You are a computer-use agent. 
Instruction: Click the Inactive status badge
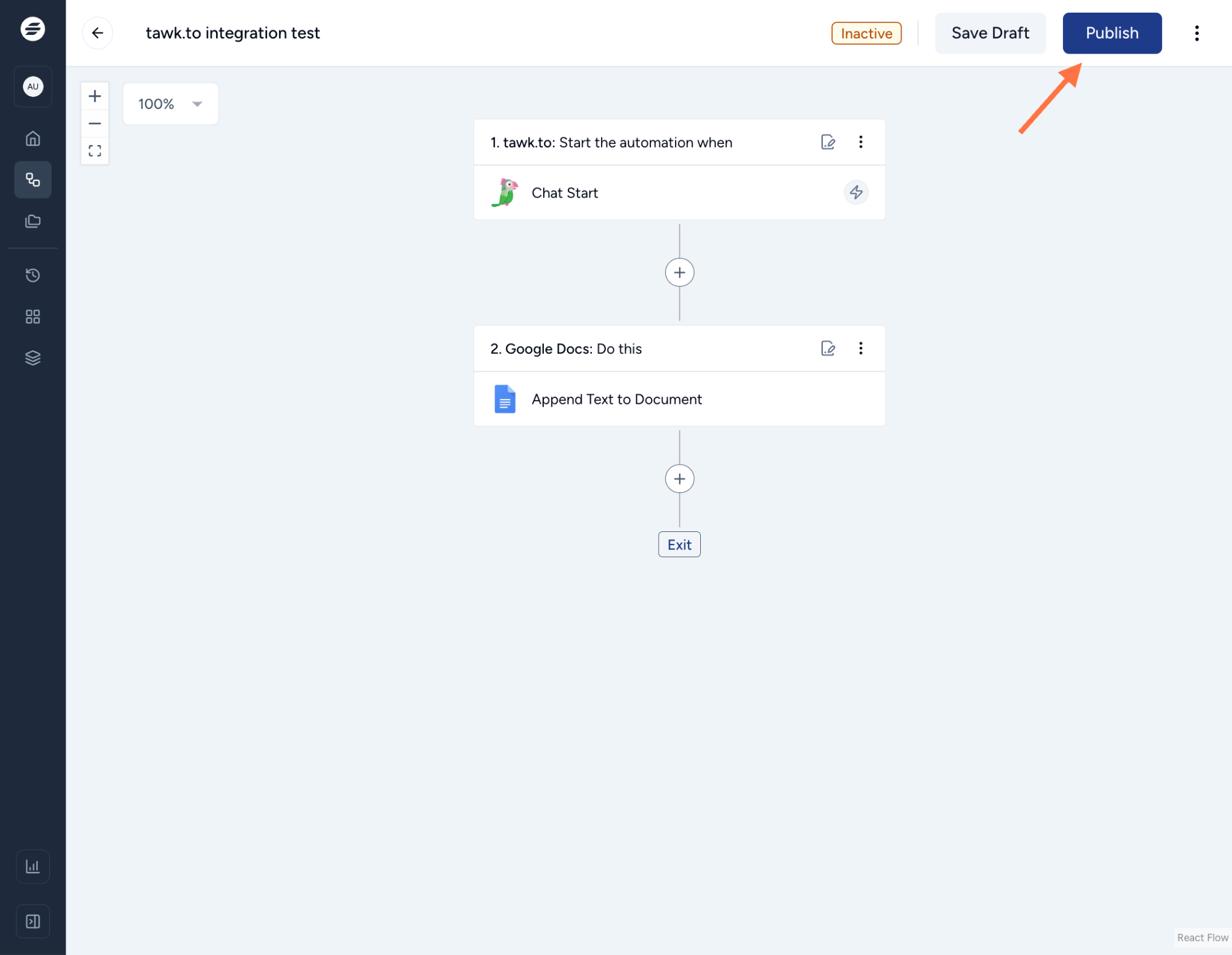tap(866, 33)
